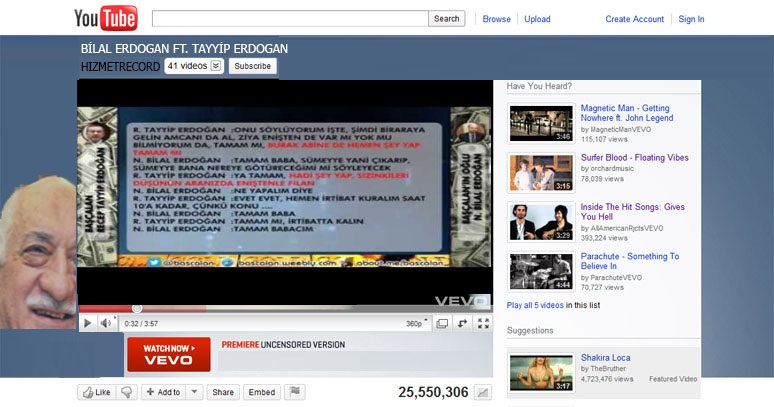Click the video title BİLAL ERDOGAN FT. TAYYİP ERDOGAN
Viewport: 774px width, 407px height.
pos(184,49)
